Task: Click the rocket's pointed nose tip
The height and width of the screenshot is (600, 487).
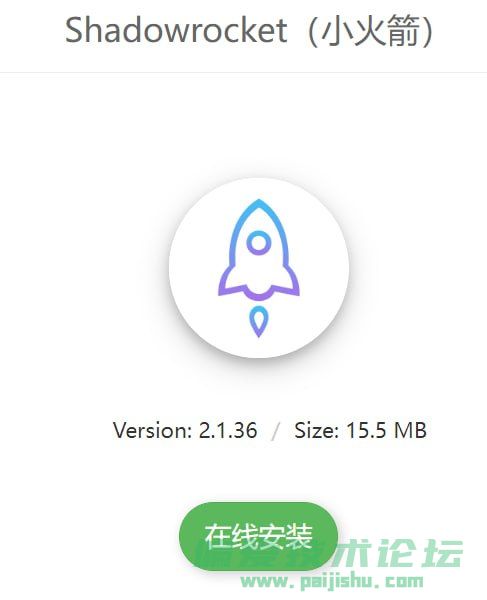Action: 259,203
